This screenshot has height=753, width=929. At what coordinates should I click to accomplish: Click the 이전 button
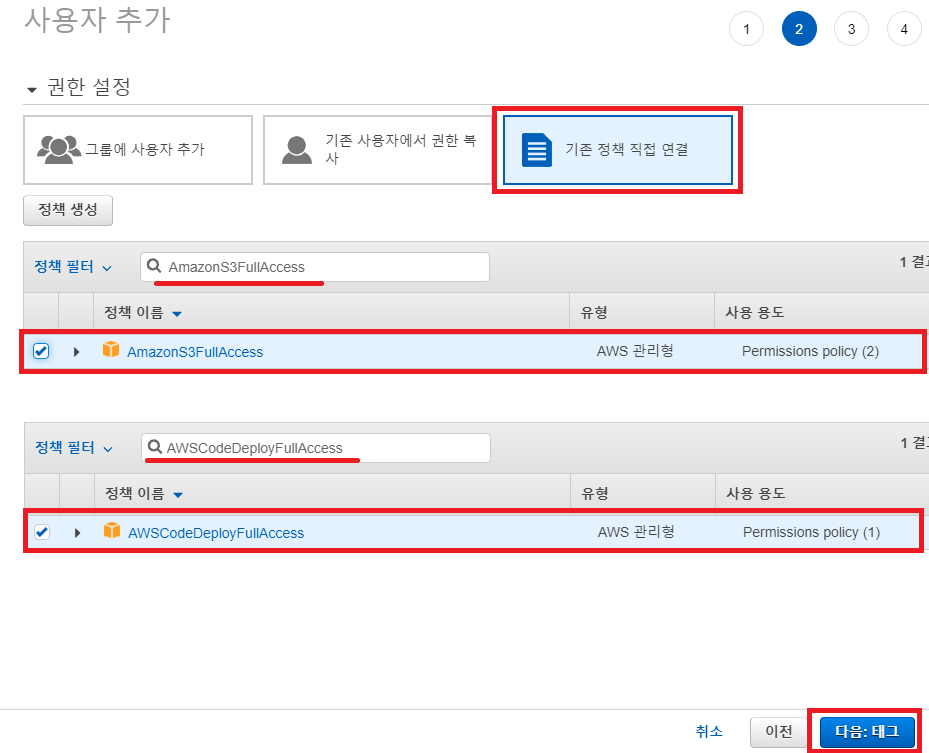[779, 732]
